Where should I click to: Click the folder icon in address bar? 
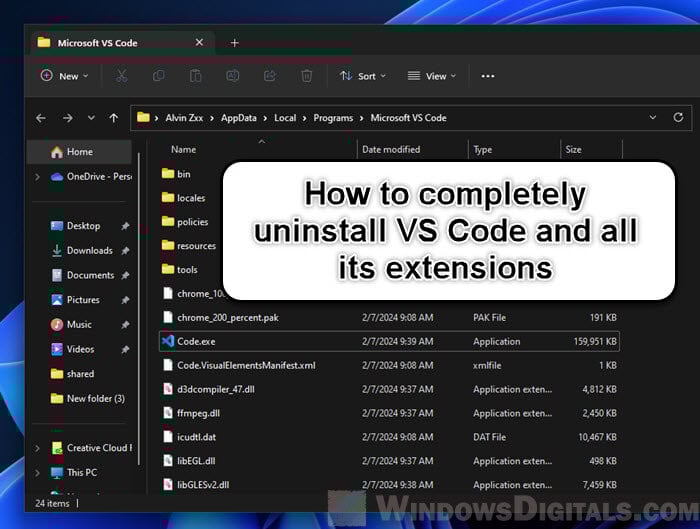(x=143, y=117)
